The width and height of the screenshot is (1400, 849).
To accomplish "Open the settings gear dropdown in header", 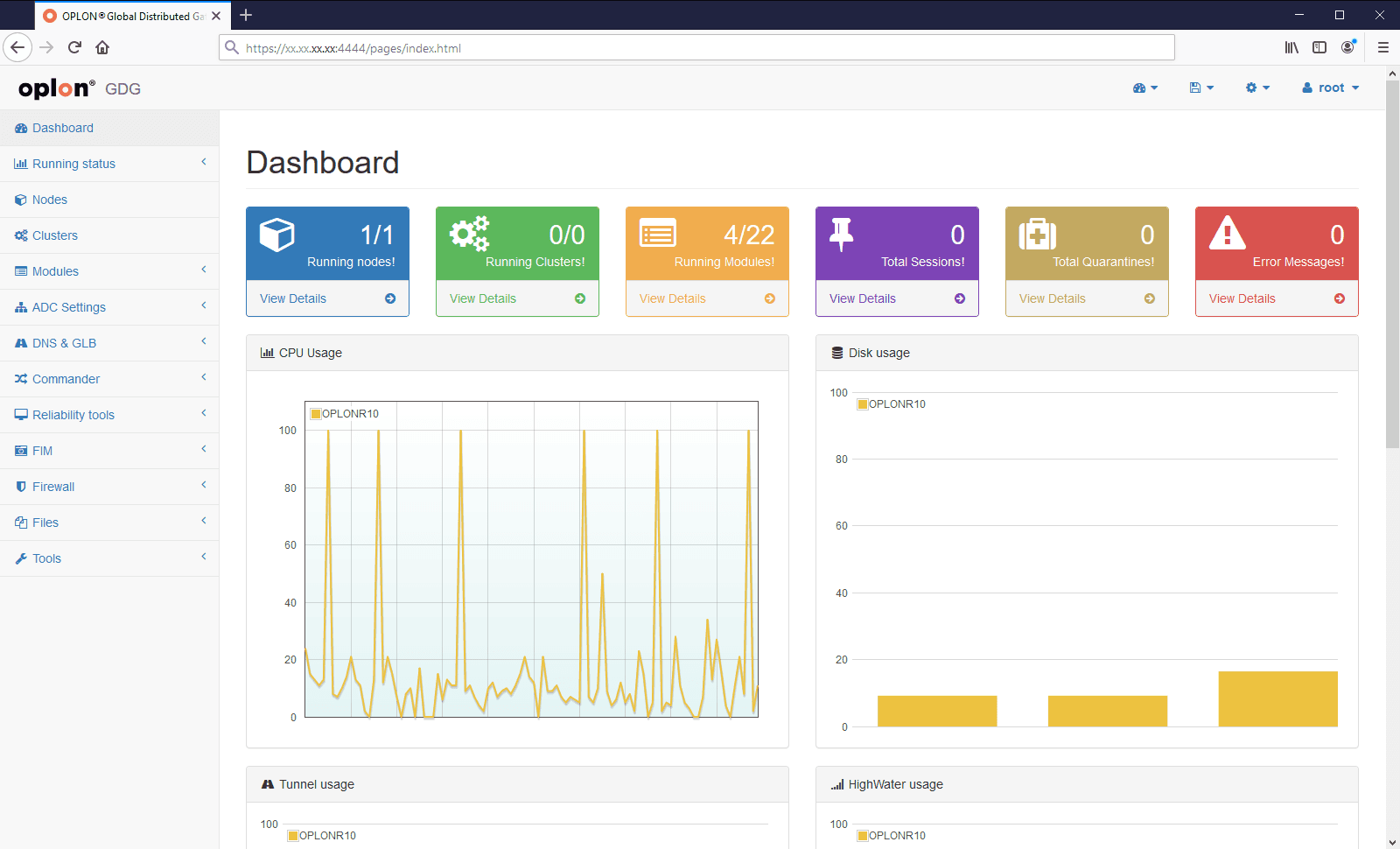I will click(x=1257, y=88).
